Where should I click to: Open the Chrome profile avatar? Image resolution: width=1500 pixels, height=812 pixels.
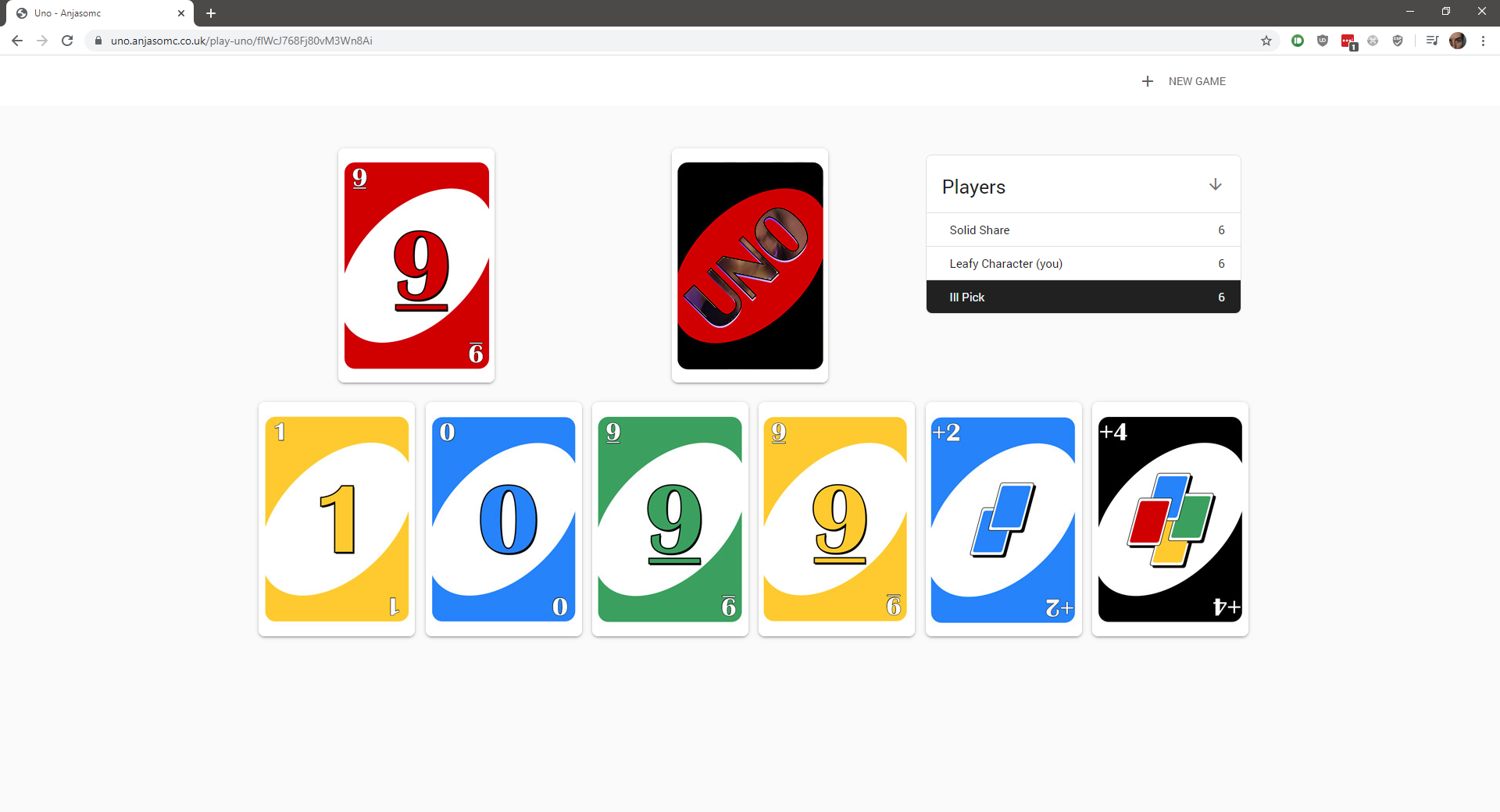tap(1458, 41)
